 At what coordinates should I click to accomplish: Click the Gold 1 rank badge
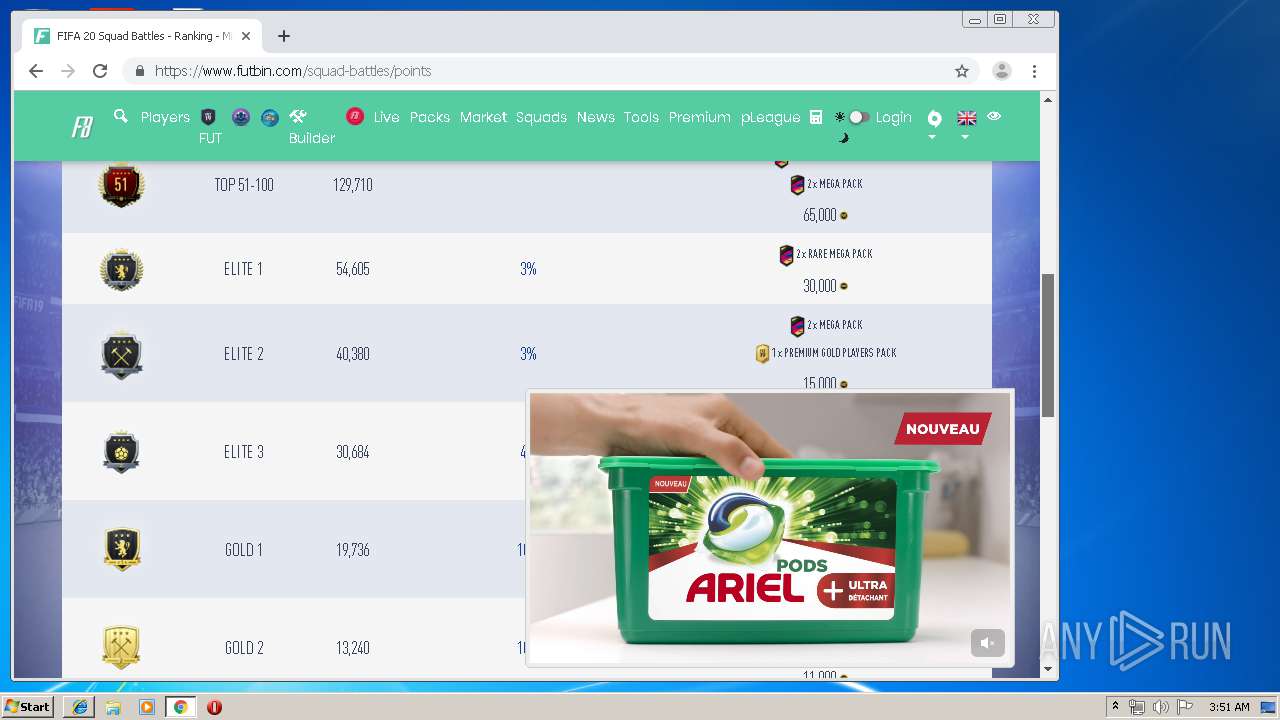pos(122,549)
